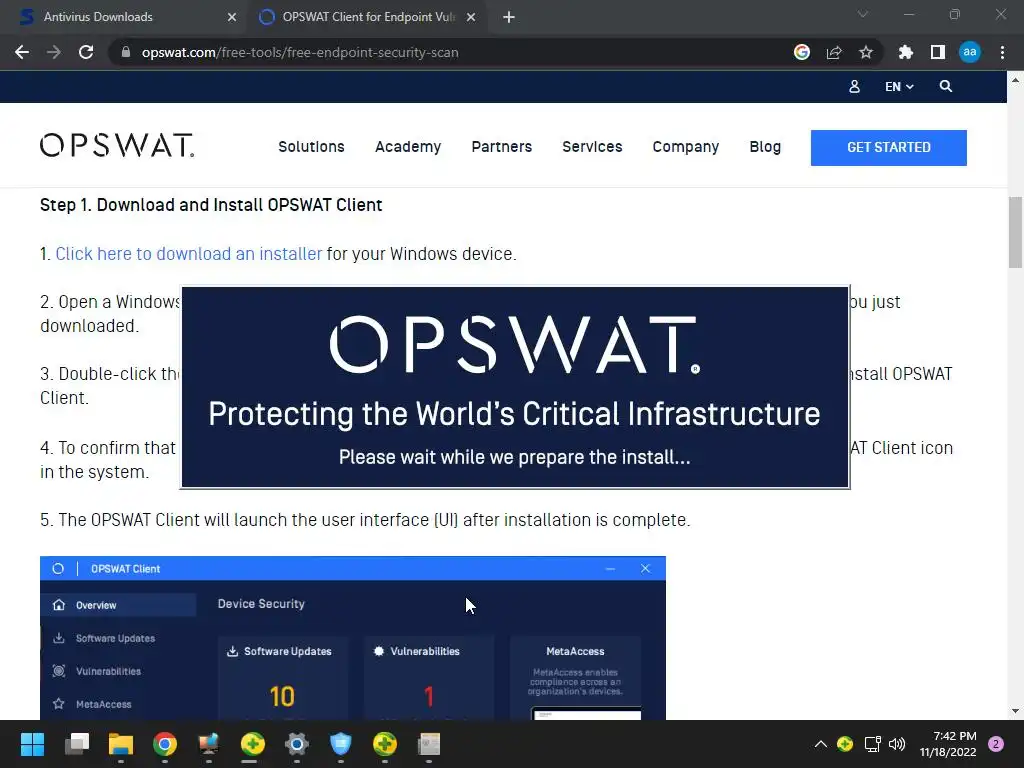Click the browser forward arrow

point(54,52)
